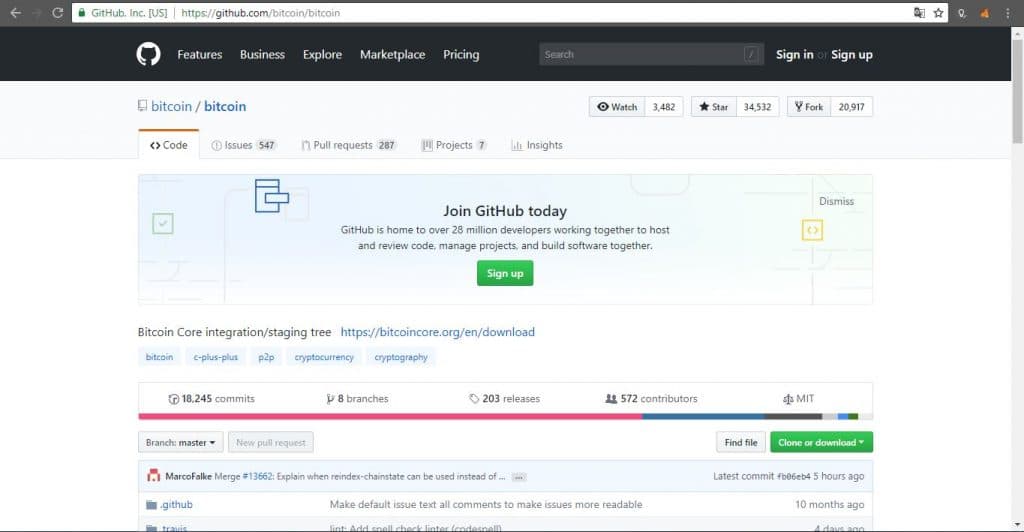View watchers count 3,482

(664, 107)
